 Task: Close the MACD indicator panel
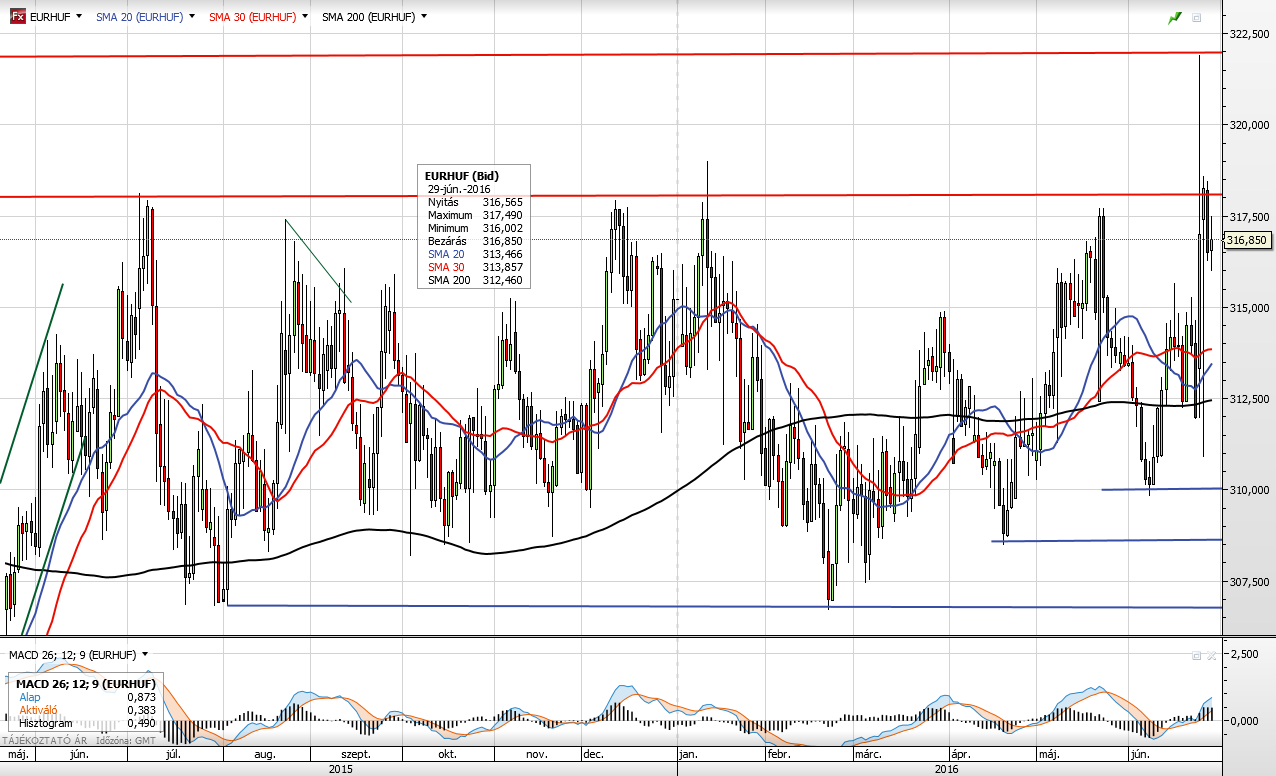coord(1211,655)
